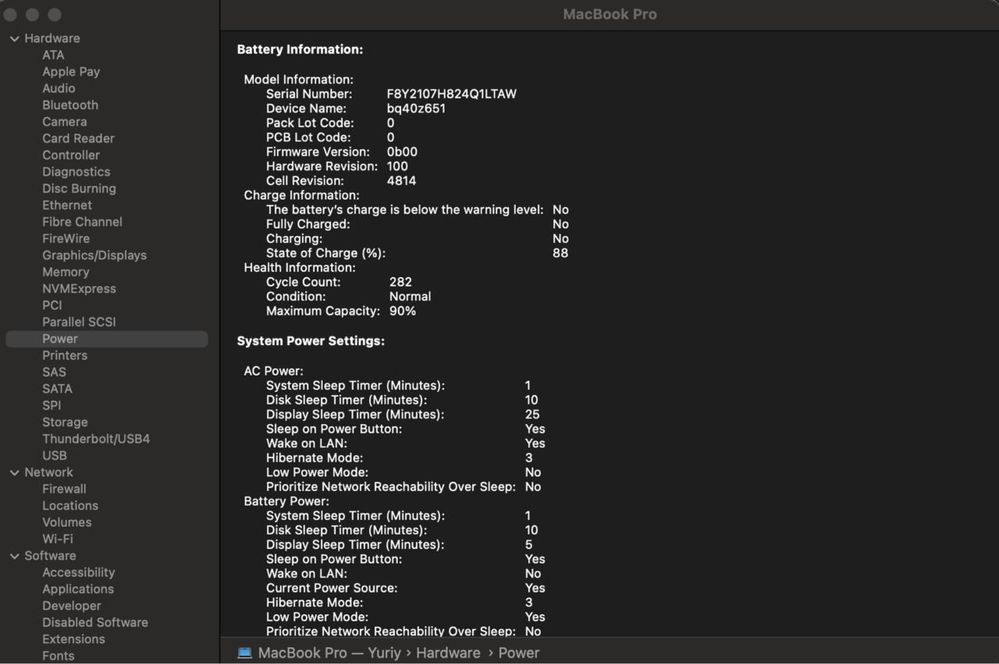The image size is (999, 664).
Task: Select the highlighted Power entry
Action: (x=107, y=339)
